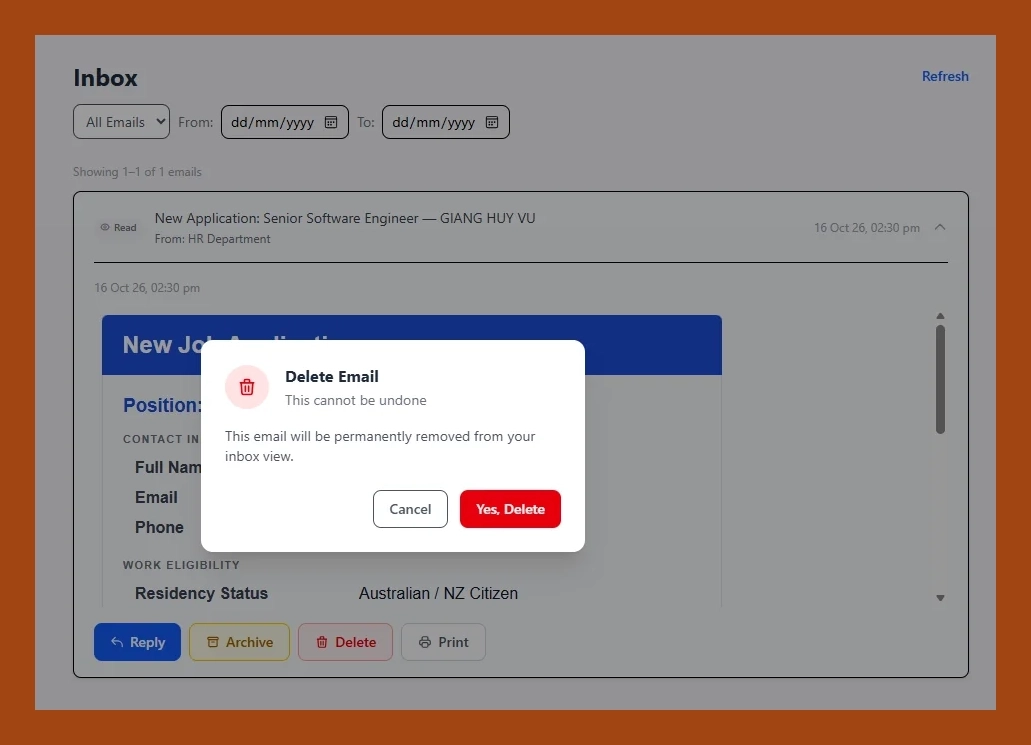
Task: Click the 'This cannot be undone' subtitle
Action: pos(356,400)
